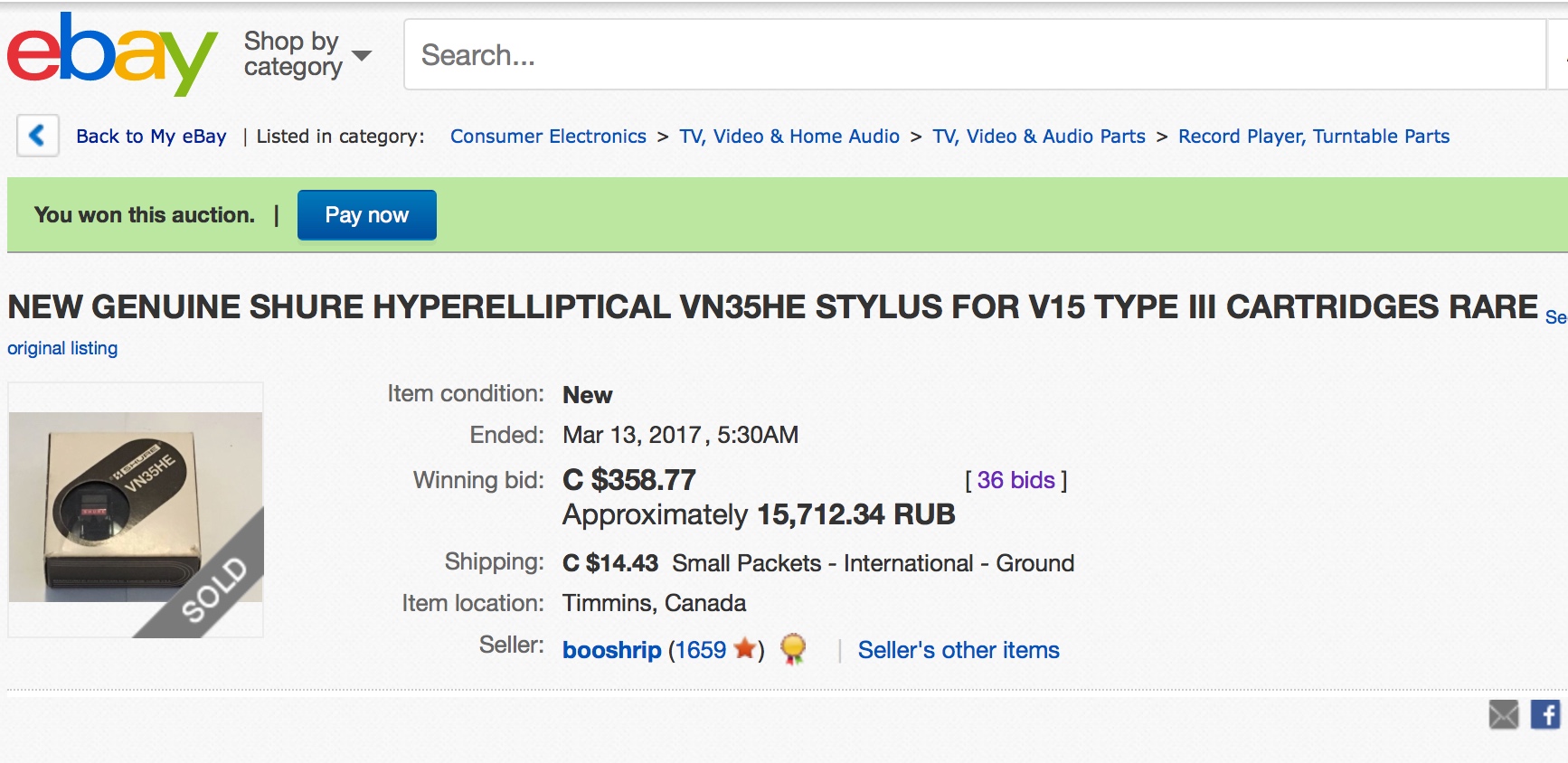View Seller's other items
The width and height of the screenshot is (1568, 763).
(x=959, y=650)
